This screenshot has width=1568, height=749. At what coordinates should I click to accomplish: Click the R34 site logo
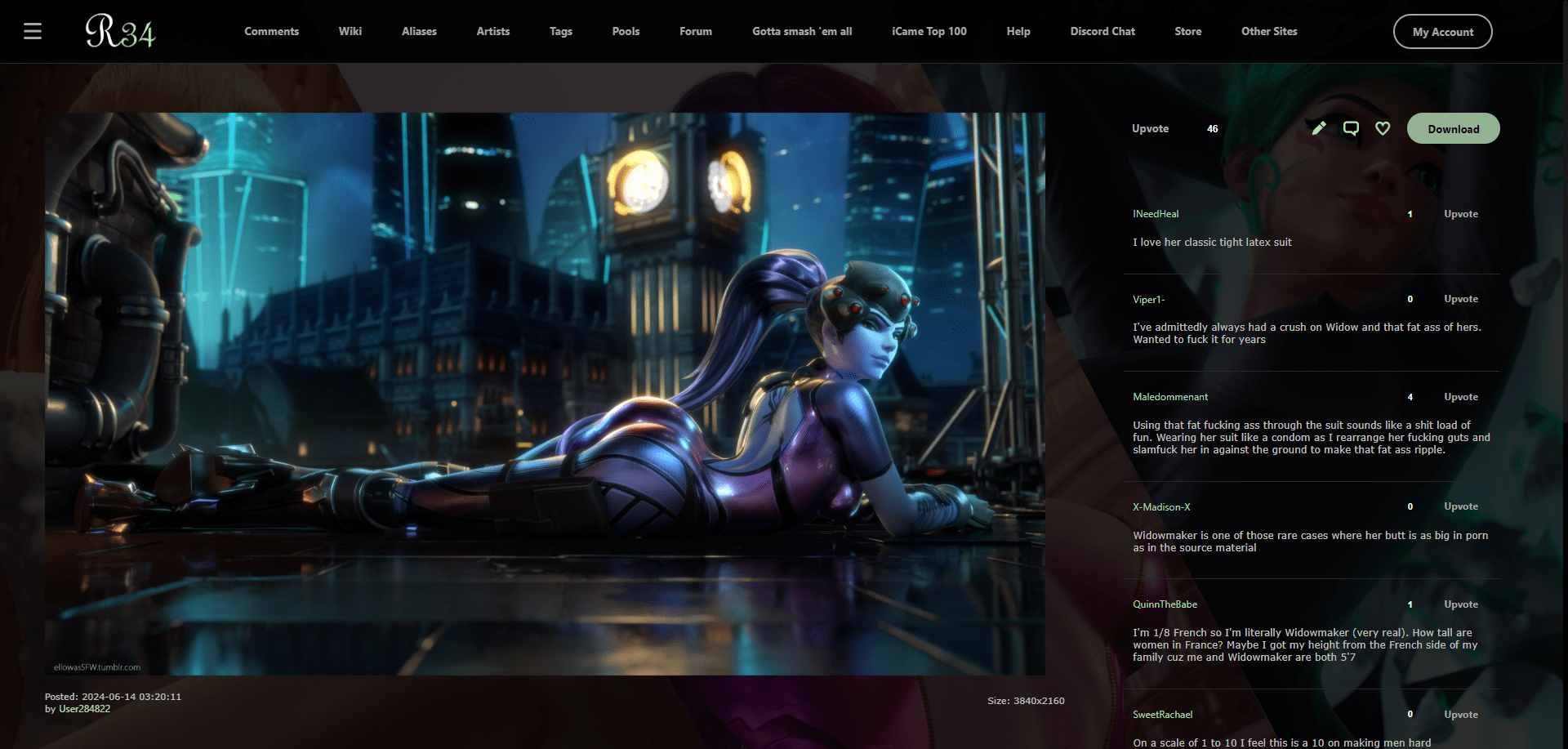point(120,31)
